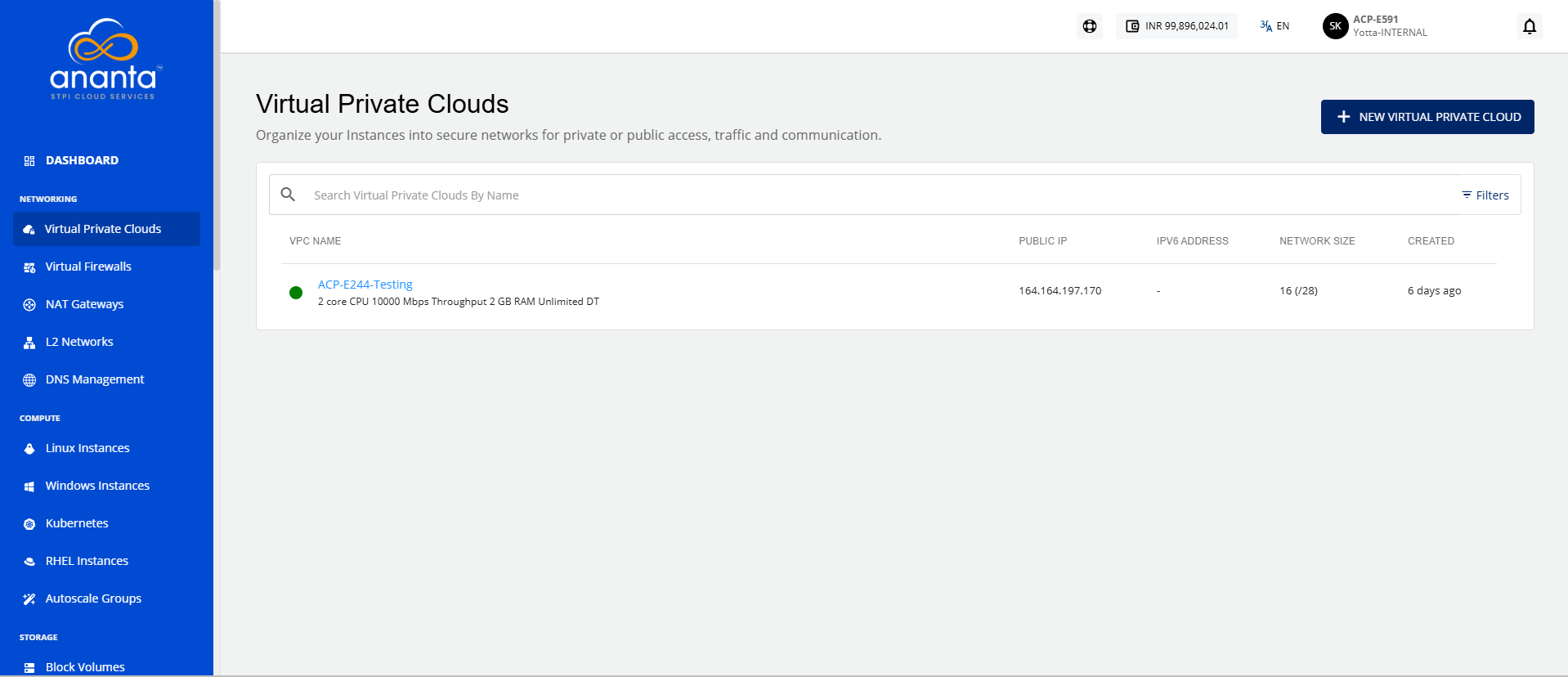
Task: Click the search magnifier icon
Action: [x=288, y=195]
